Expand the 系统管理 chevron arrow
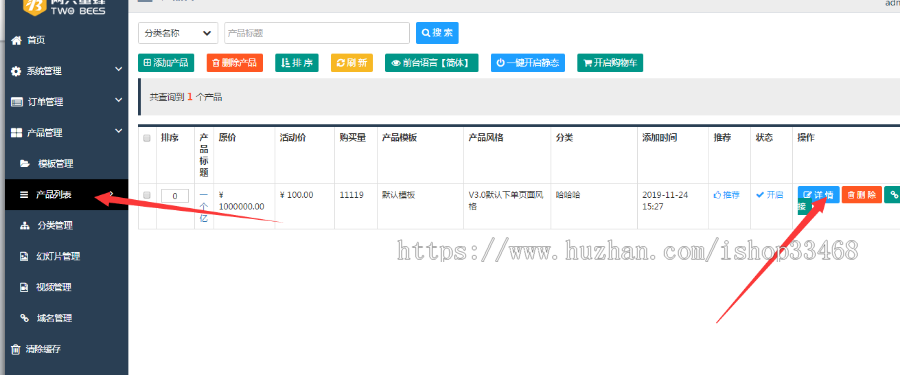Image resolution: width=900 pixels, height=375 pixels. (119, 69)
